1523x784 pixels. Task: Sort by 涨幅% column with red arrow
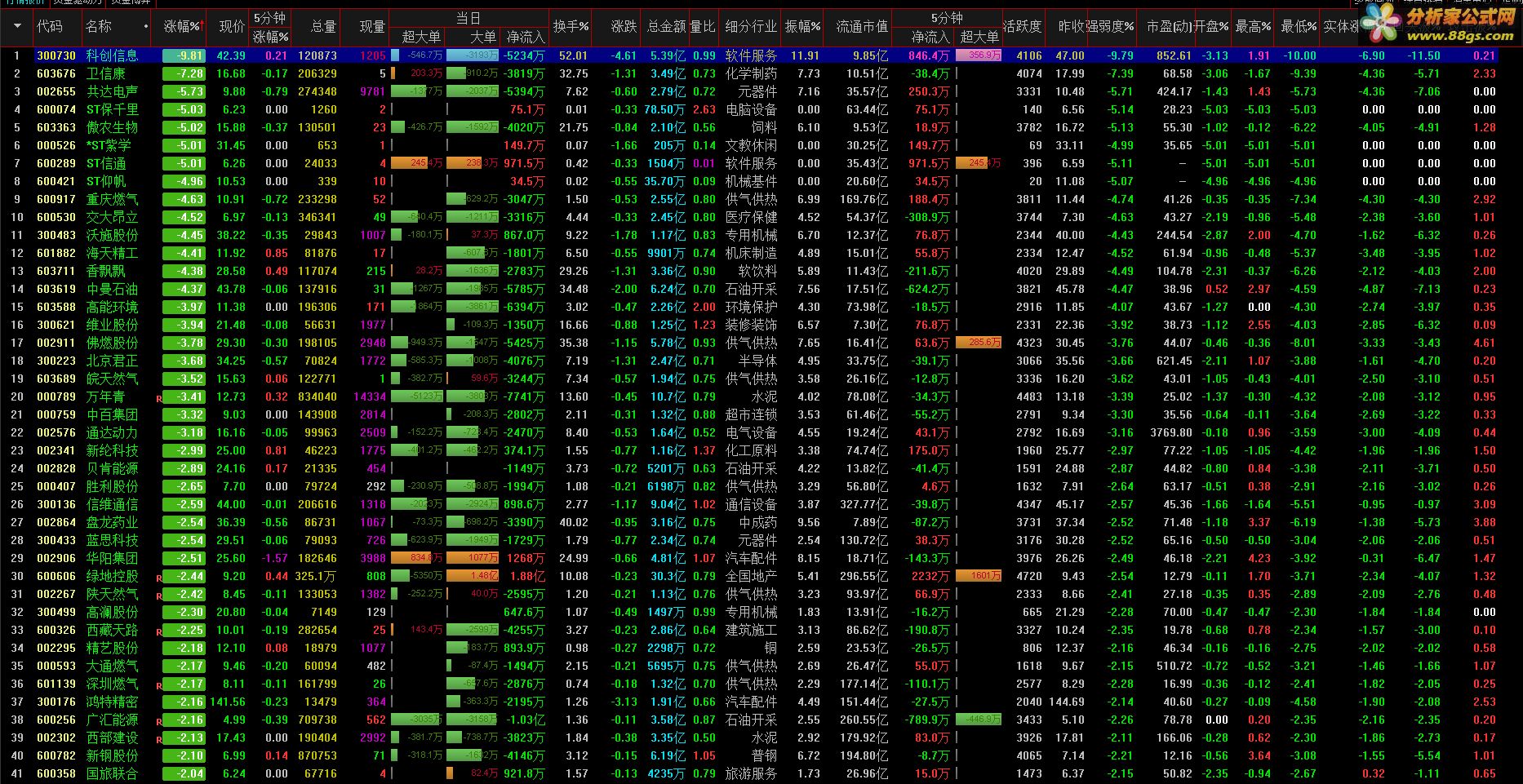183,27
